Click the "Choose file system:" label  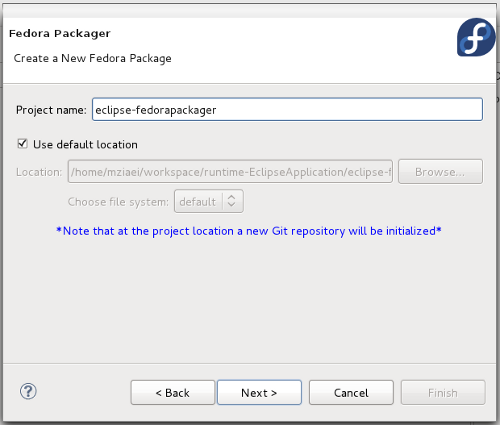tap(118, 202)
